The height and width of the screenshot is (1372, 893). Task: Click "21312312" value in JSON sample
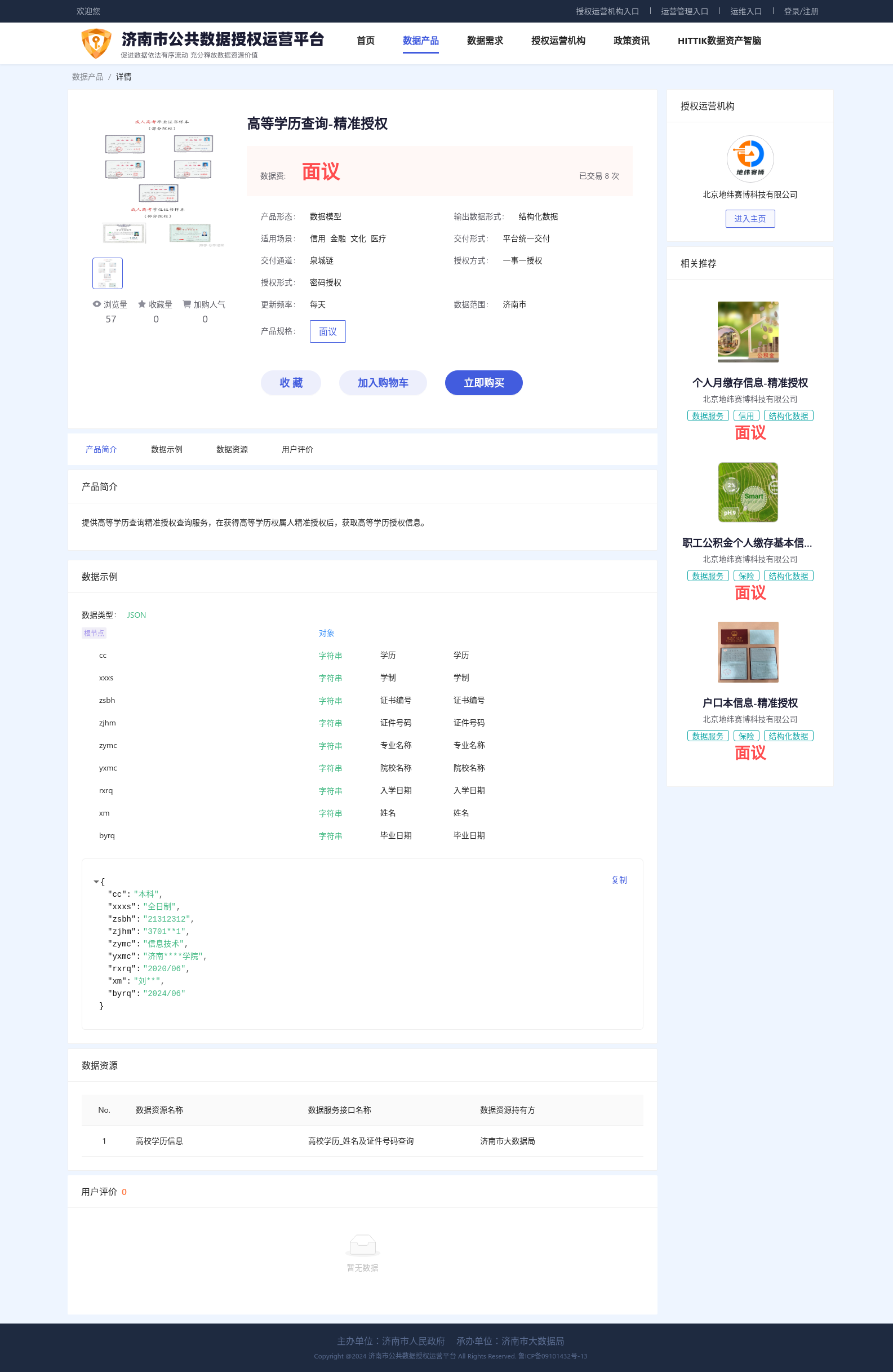click(x=167, y=919)
